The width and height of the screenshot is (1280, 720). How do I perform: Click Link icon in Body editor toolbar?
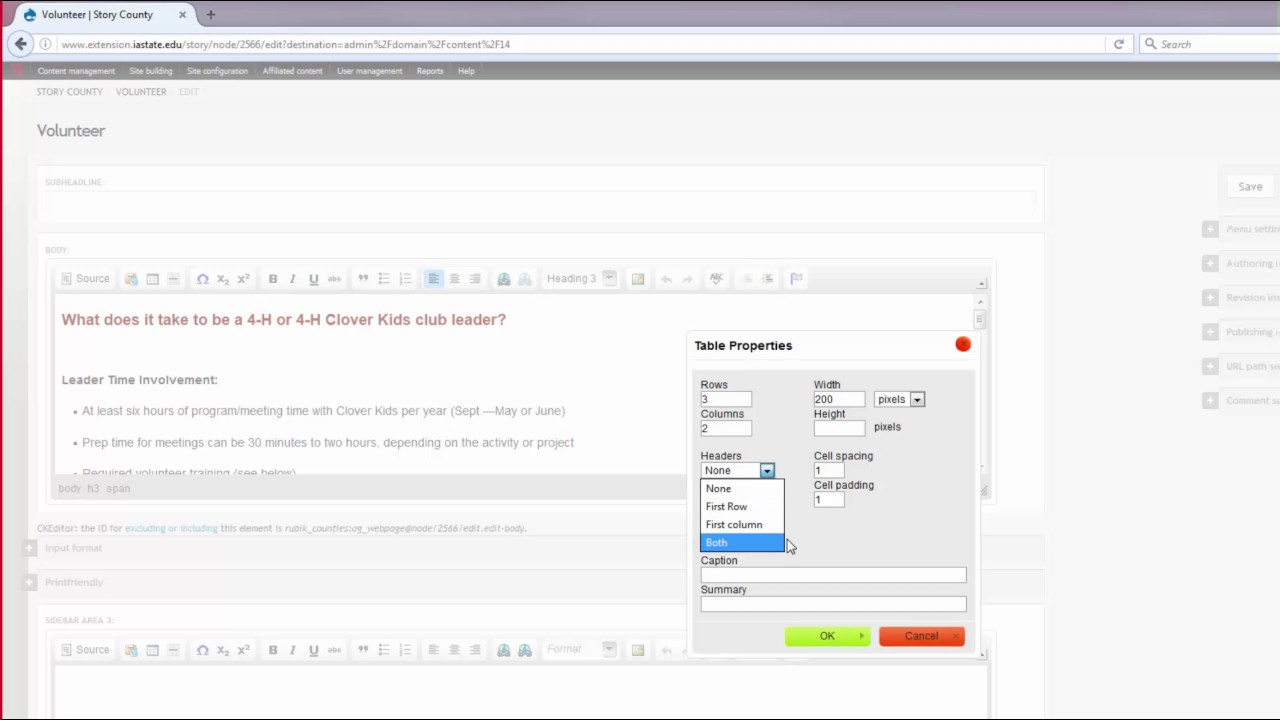coord(504,279)
